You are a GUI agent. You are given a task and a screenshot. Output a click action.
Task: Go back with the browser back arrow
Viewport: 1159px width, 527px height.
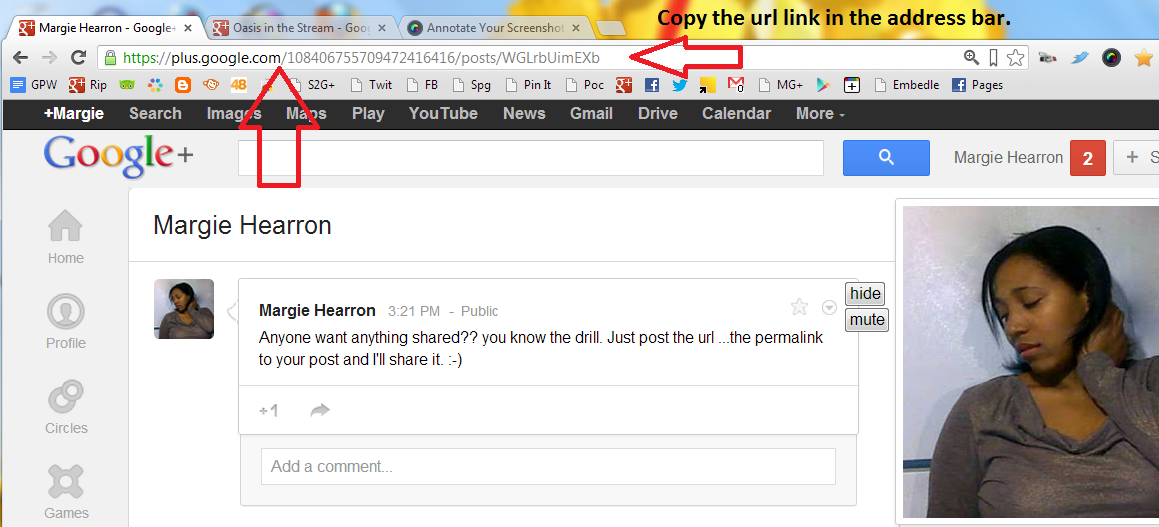(x=20, y=58)
